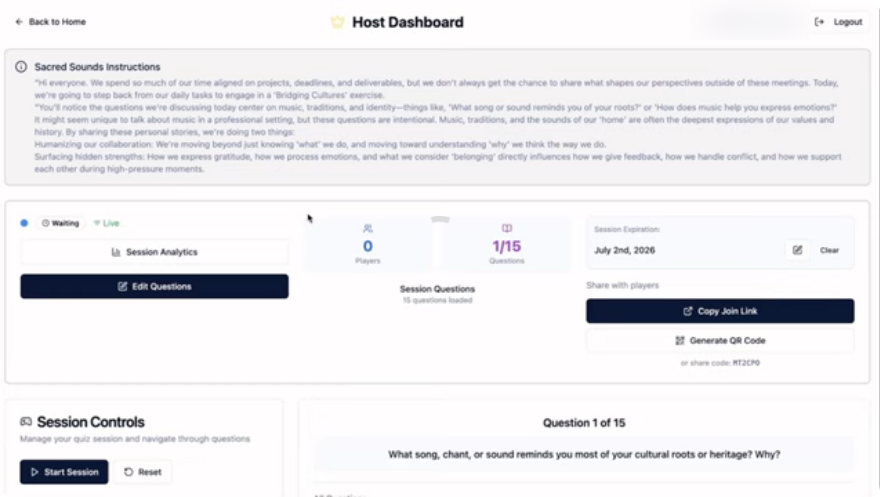
Task: Click the 0 Players counter
Action: [x=368, y=246]
